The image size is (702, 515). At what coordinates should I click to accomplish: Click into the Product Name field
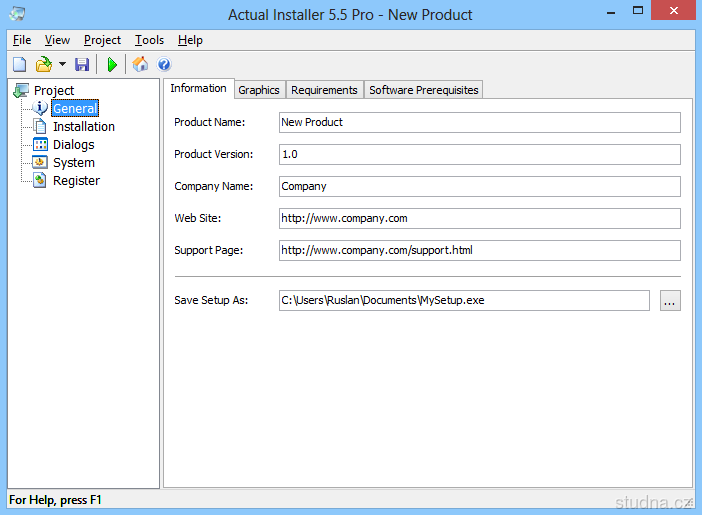click(479, 122)
